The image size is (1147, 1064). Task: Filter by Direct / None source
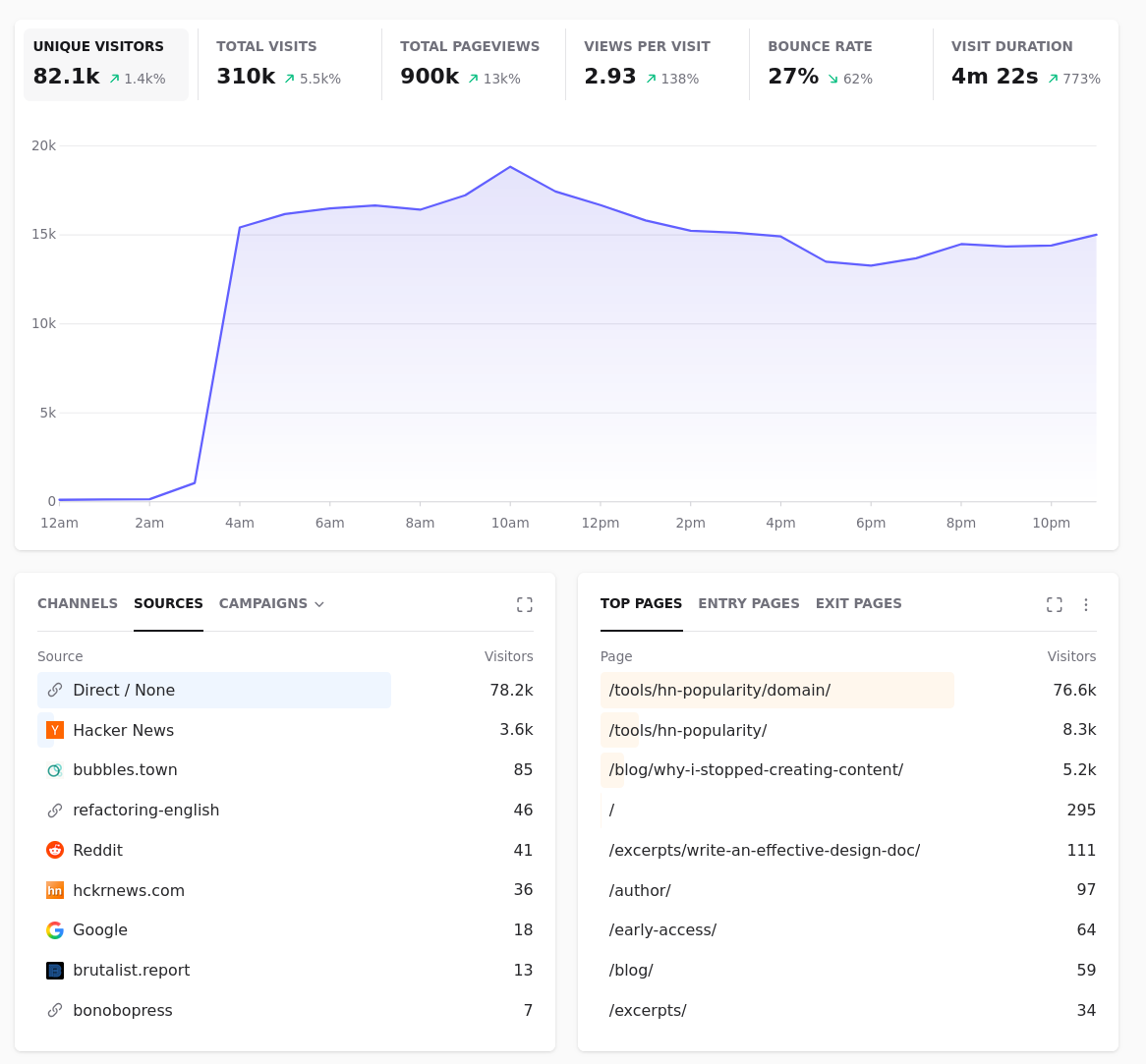point(285,691)
